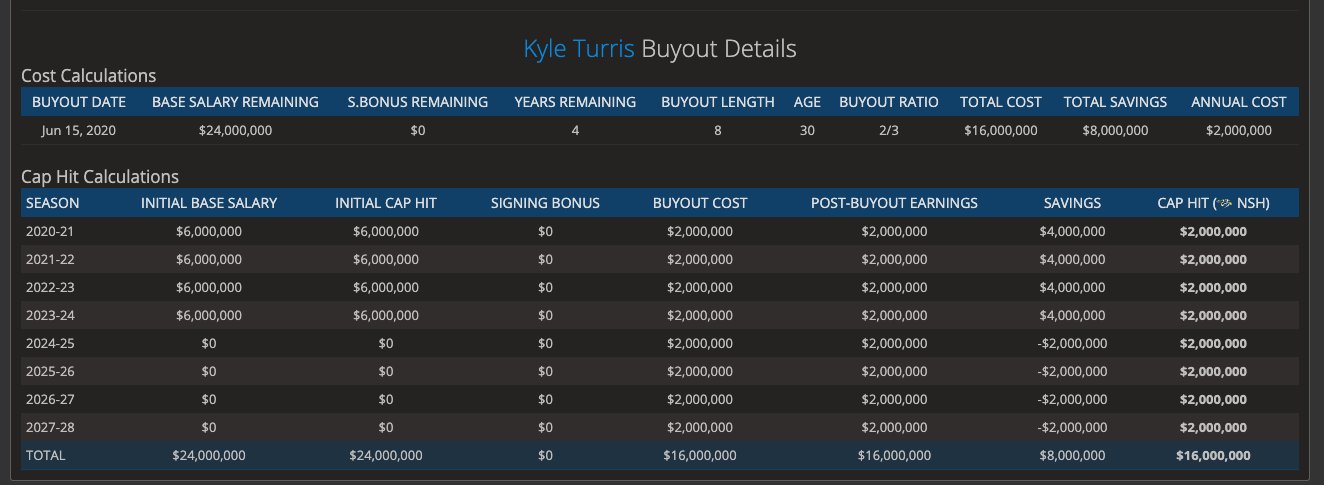Click the TOTAL row post-buyout earnings $16,000,000
This screenshot has height=485, width=1324.
894,455
